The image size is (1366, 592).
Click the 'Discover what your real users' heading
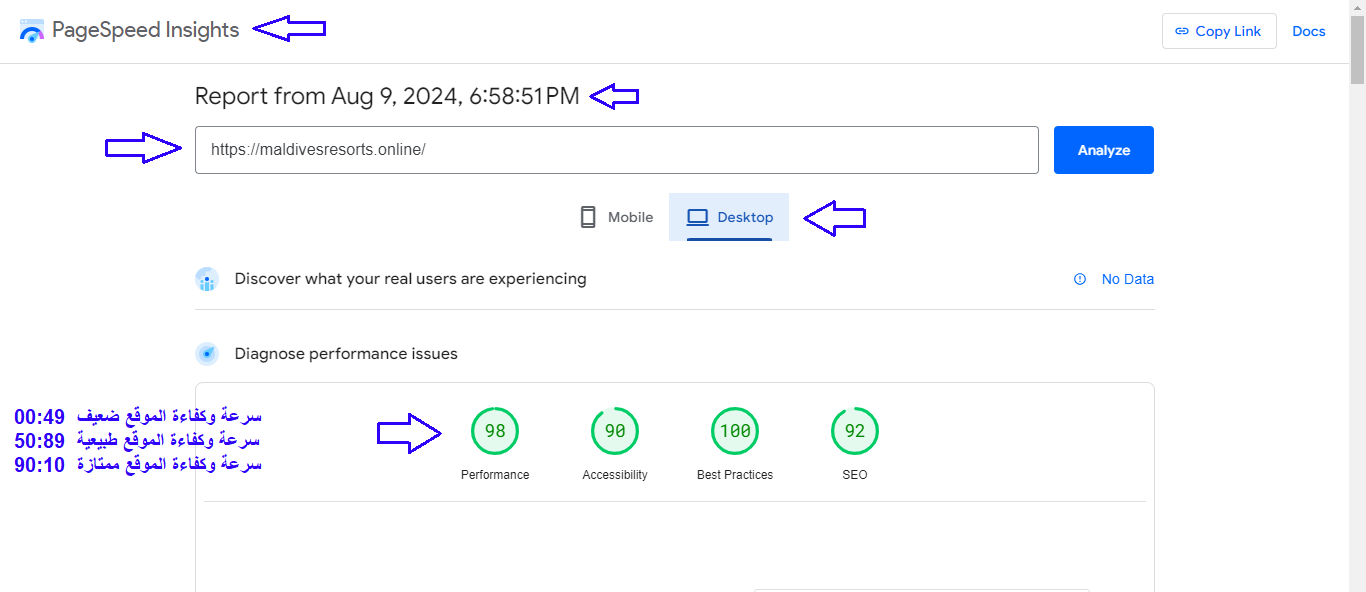point(410,279)
